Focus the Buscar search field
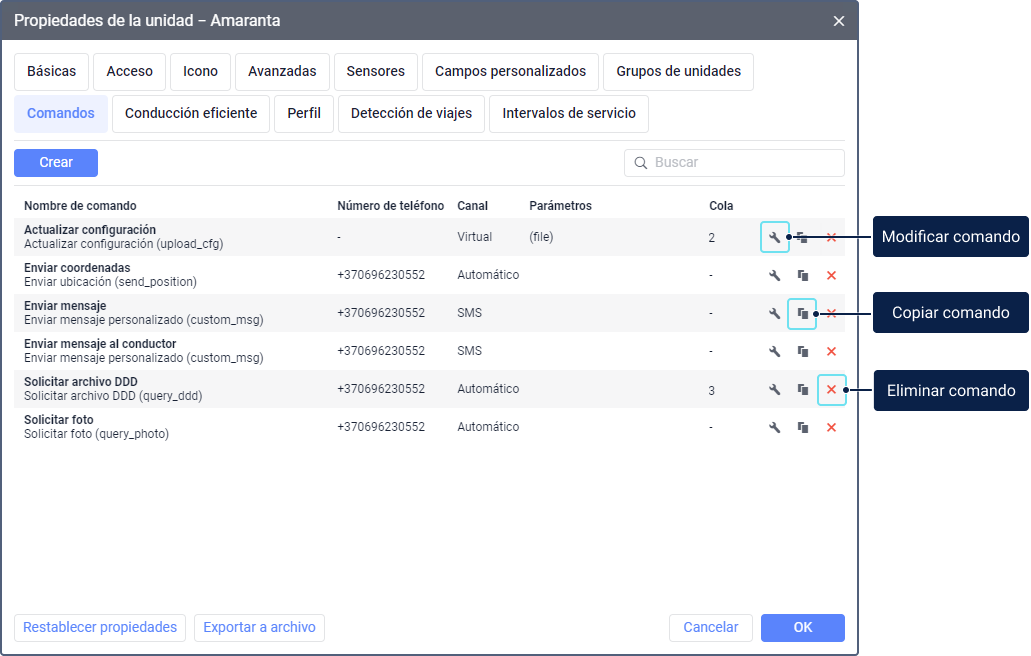The height and width of the screenshot is (656, 1031). click(x=745, y=163)
